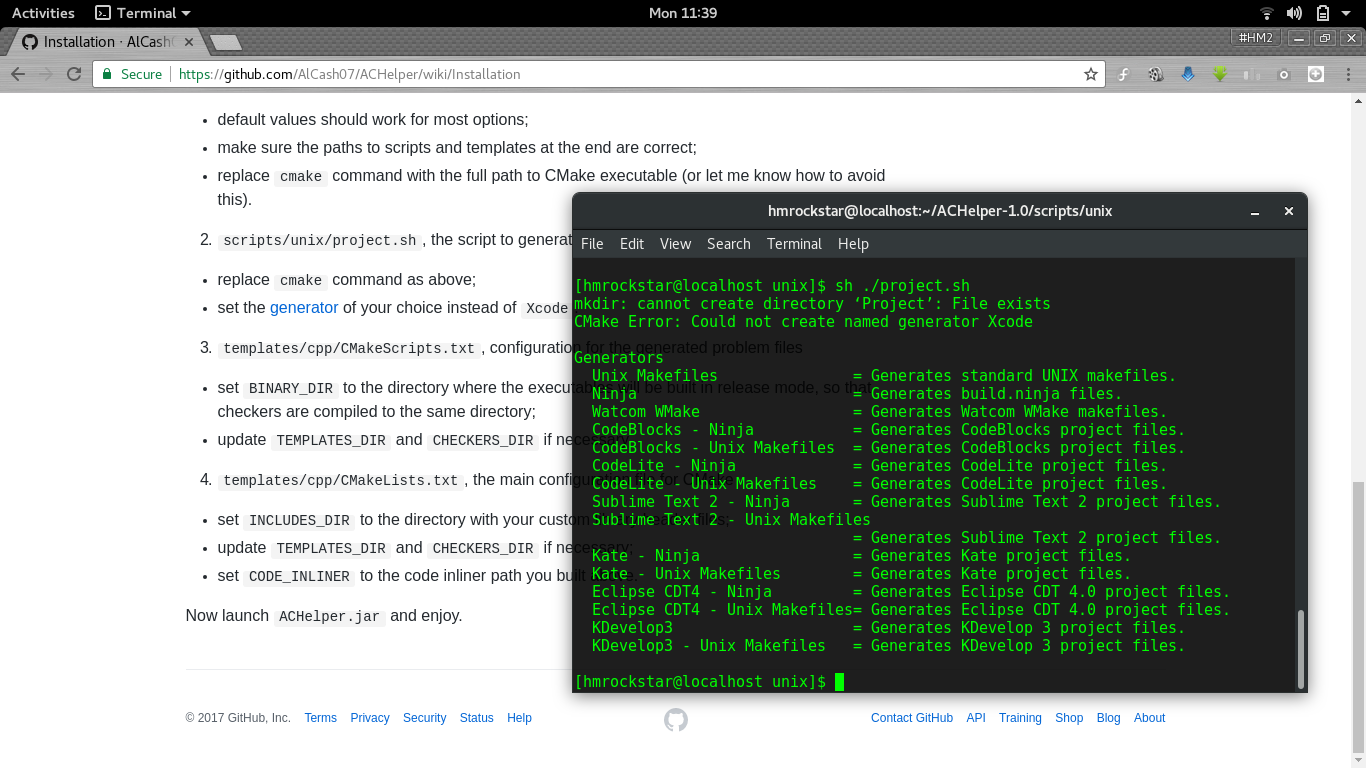Click the GitHub octocat footer logo

[x=676, y=719]
